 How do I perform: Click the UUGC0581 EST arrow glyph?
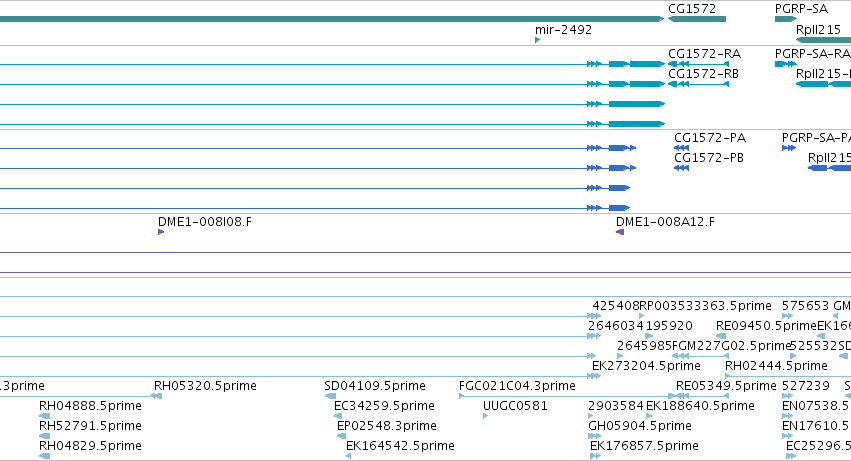[485, 416]
